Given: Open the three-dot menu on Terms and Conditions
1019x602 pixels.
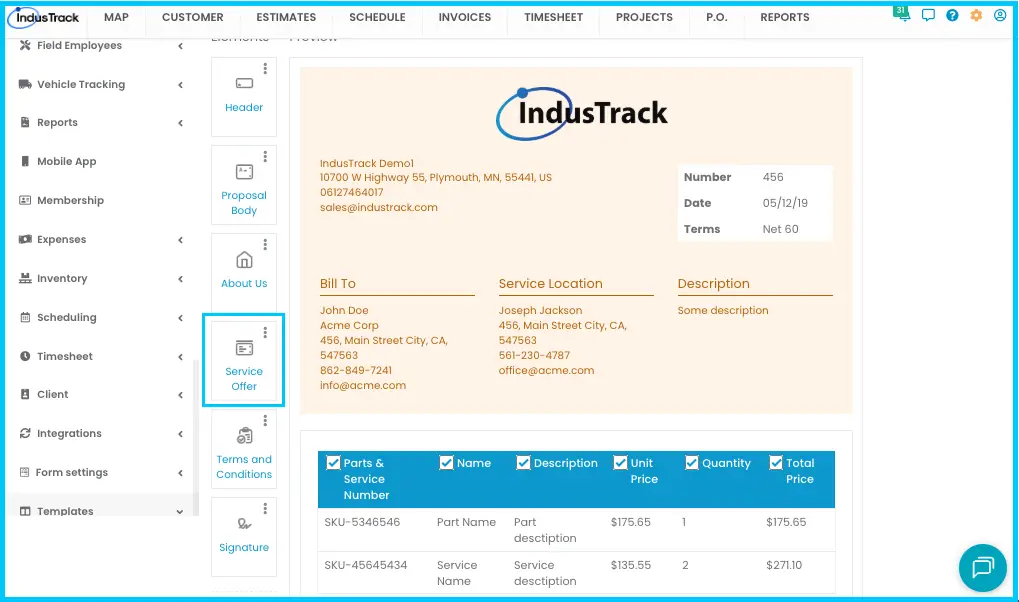Looking at the screenshot, I should 265,421.
